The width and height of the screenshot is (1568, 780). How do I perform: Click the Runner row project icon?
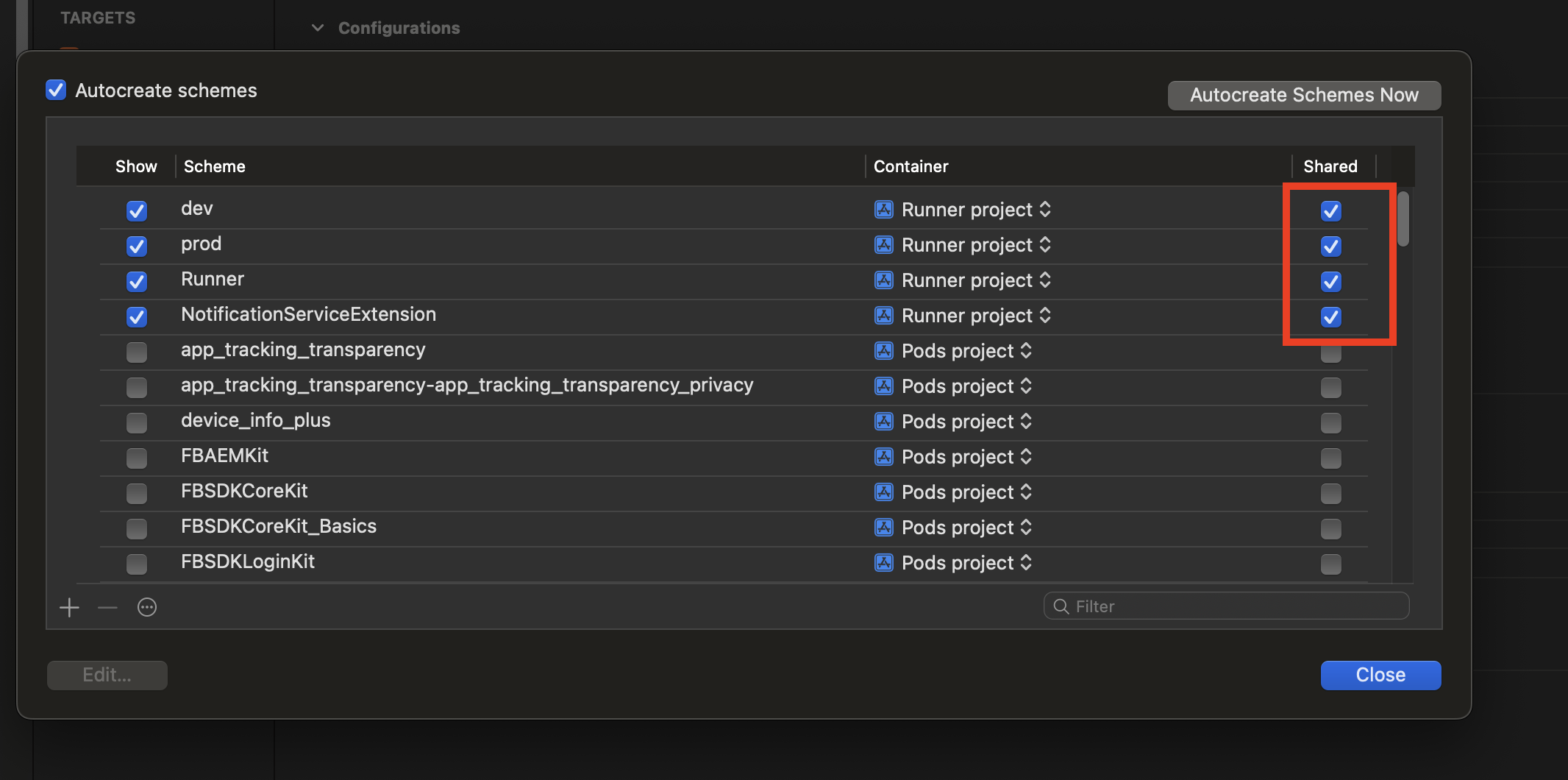(x=883, y=280)
